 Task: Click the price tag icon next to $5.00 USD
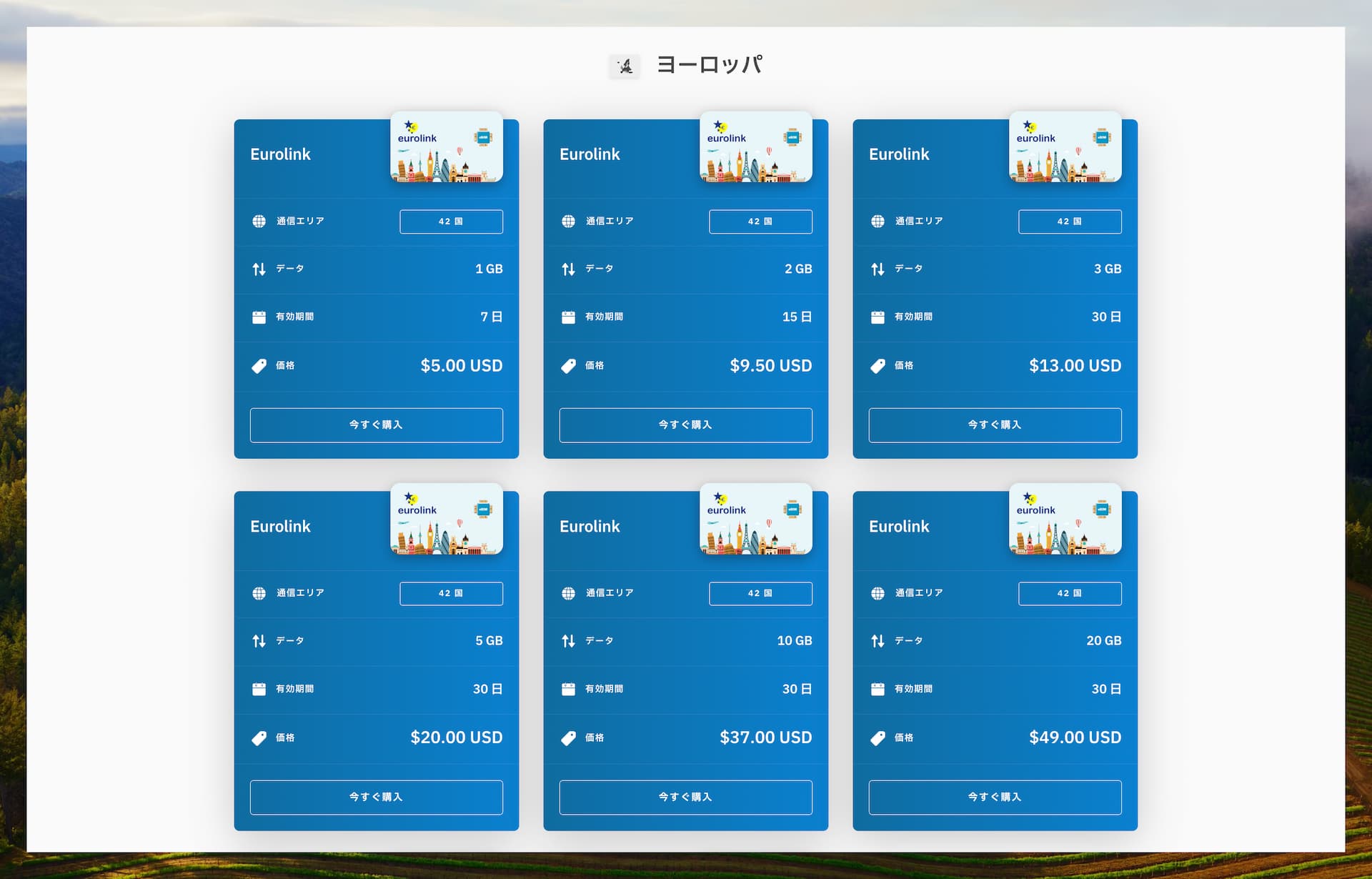(259, 366)
